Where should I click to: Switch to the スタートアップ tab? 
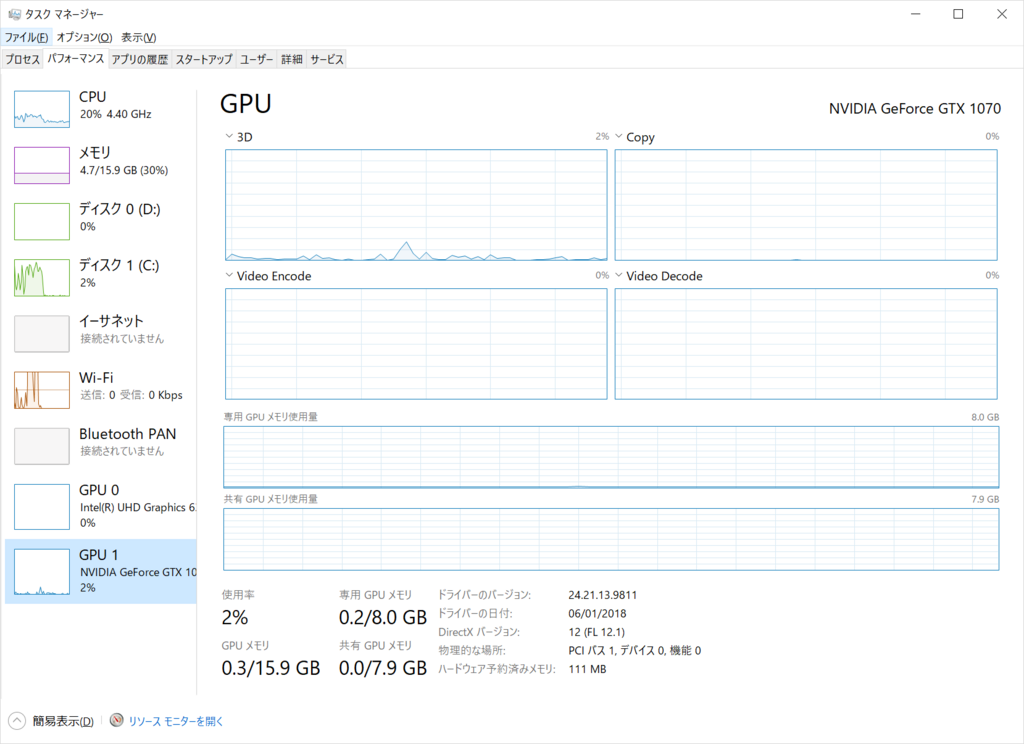tap(204, 59)
